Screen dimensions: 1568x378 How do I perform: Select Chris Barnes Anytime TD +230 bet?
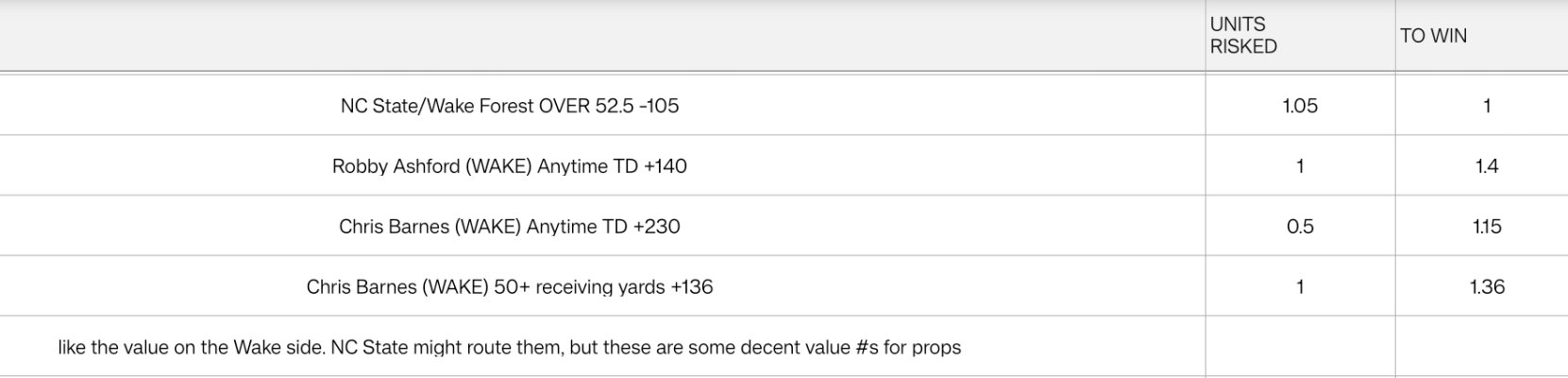coord(510,227)
